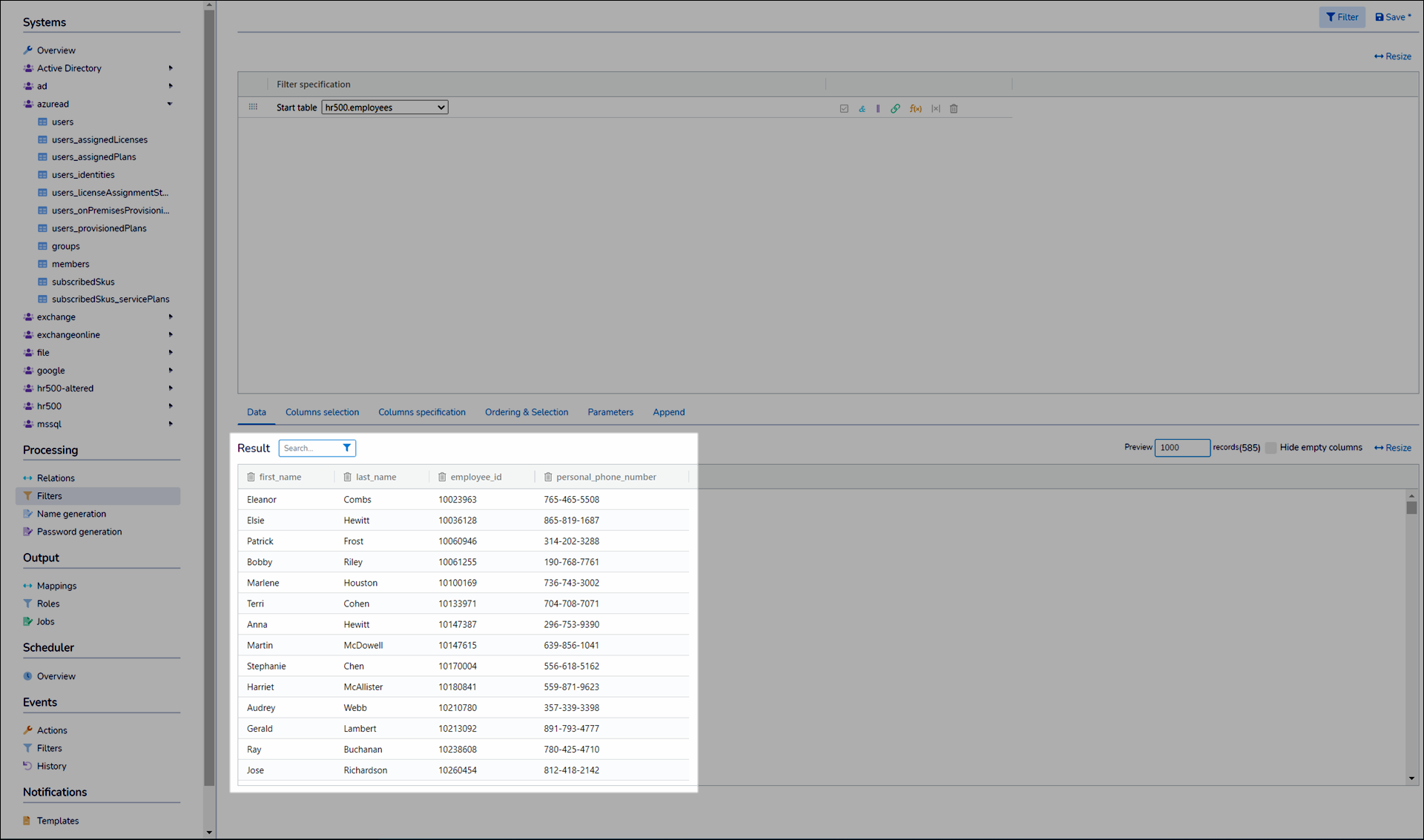Toggle the checkbox icon in filter row

844,109
